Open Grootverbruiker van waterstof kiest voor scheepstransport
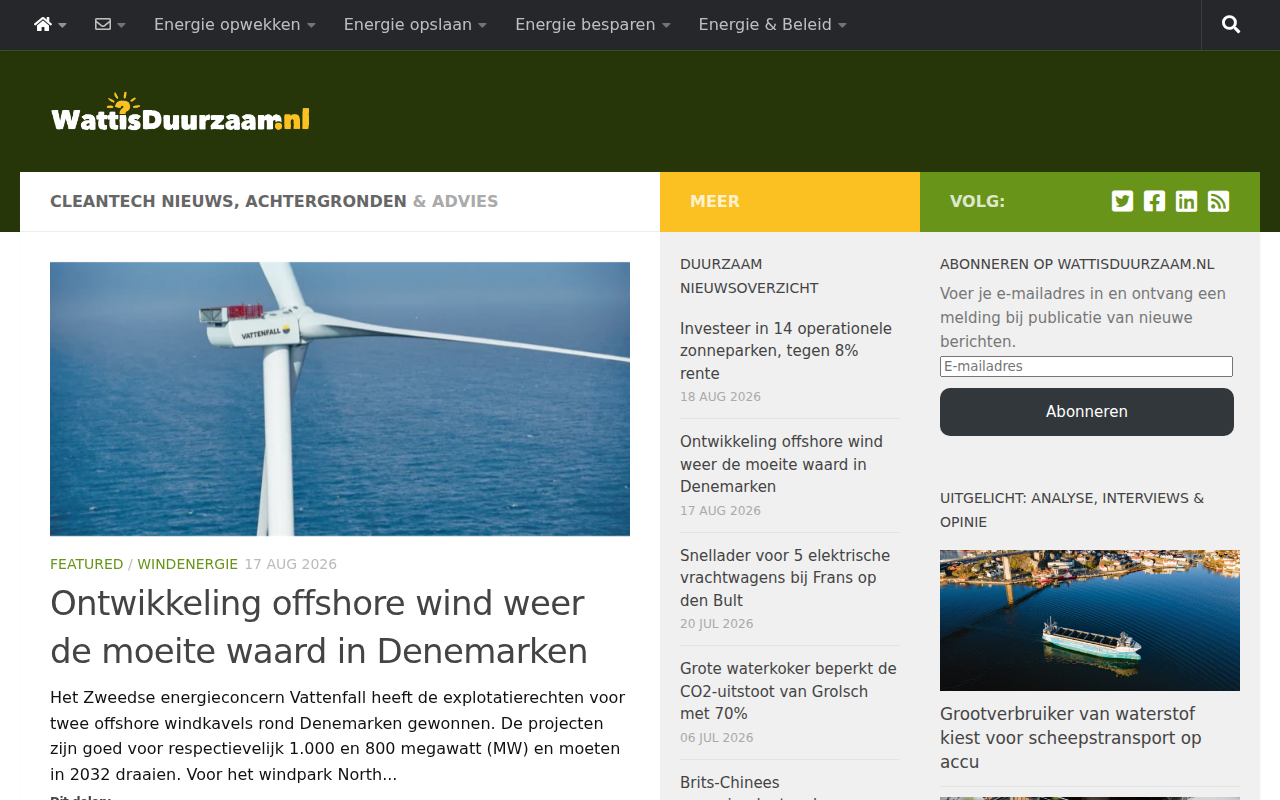The height and width of the screenshot is (800, 1280). (x=1071, y=738)
